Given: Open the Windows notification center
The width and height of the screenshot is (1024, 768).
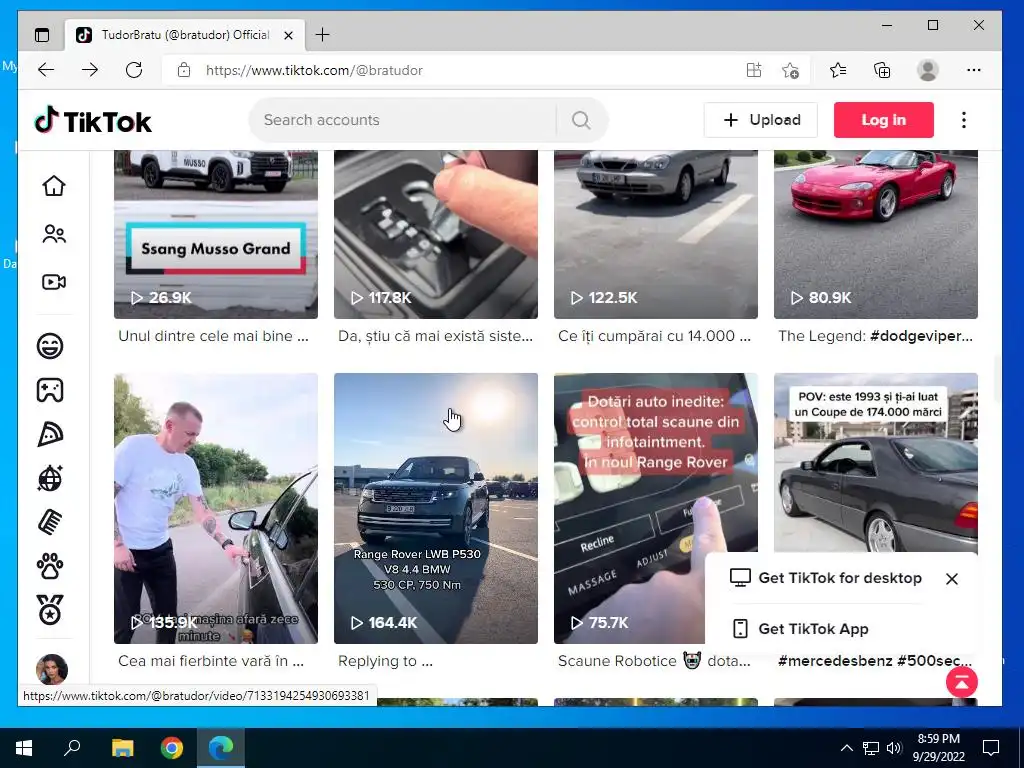Looking at the screenshot, I should pos(991,748).
